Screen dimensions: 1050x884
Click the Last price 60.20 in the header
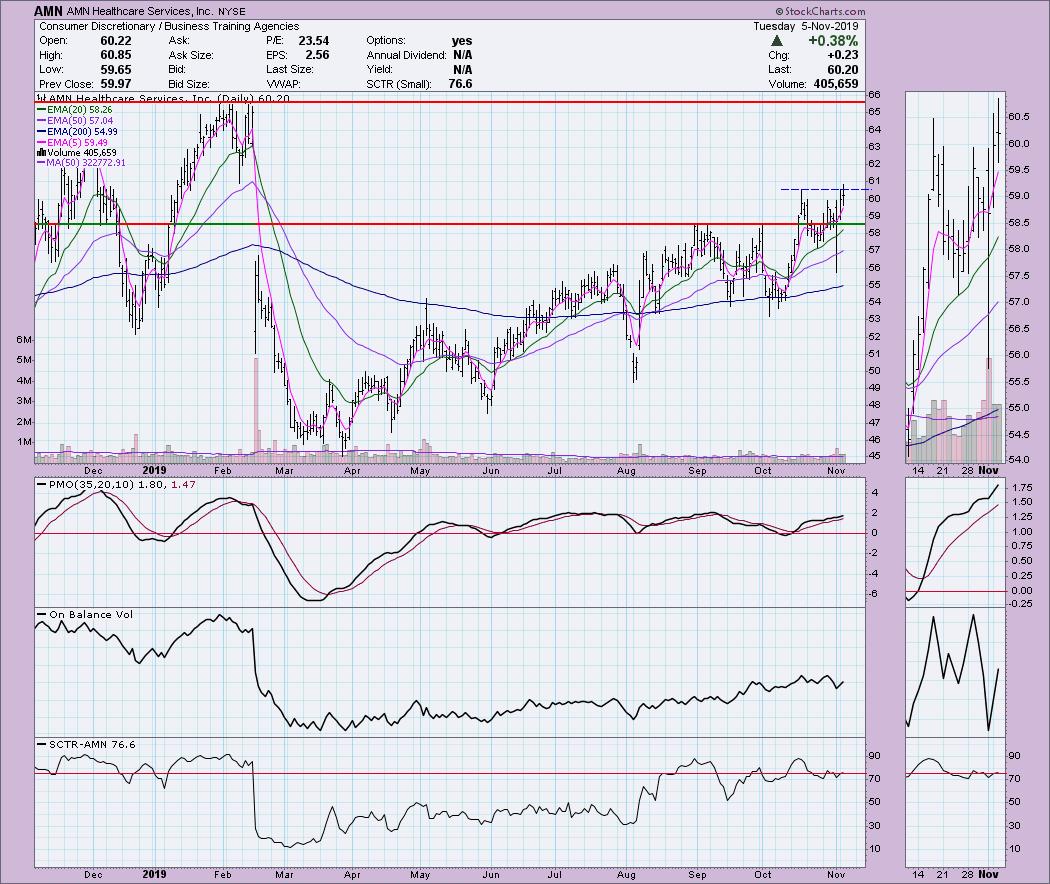pos(842,70)
